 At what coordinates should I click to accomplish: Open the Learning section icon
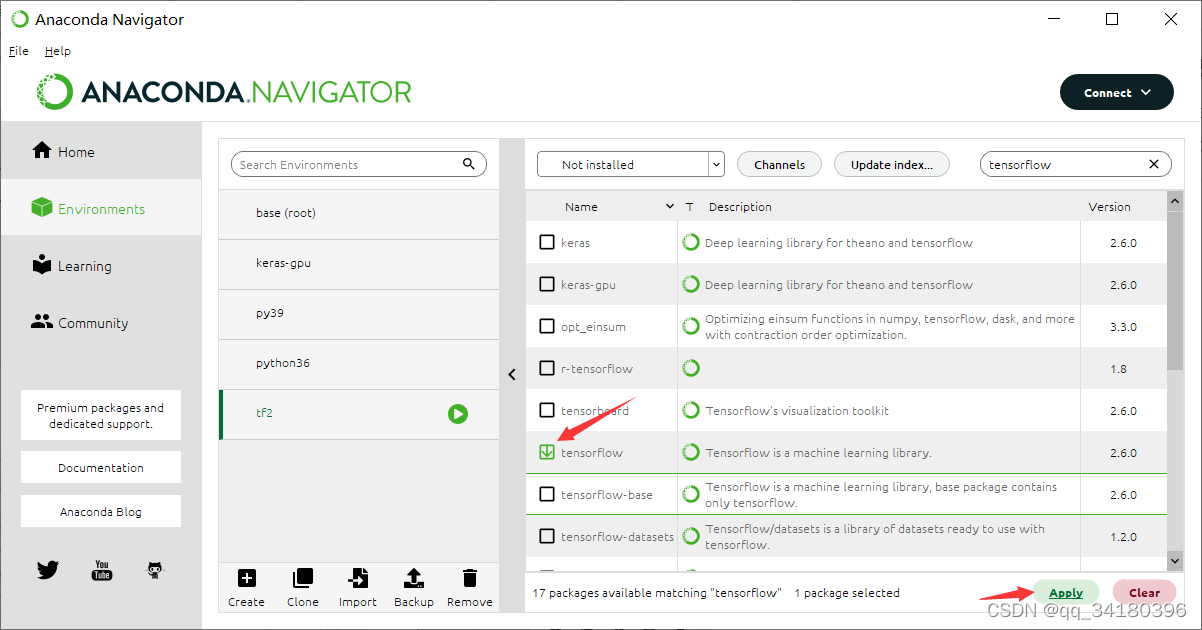tap(42, 265)
